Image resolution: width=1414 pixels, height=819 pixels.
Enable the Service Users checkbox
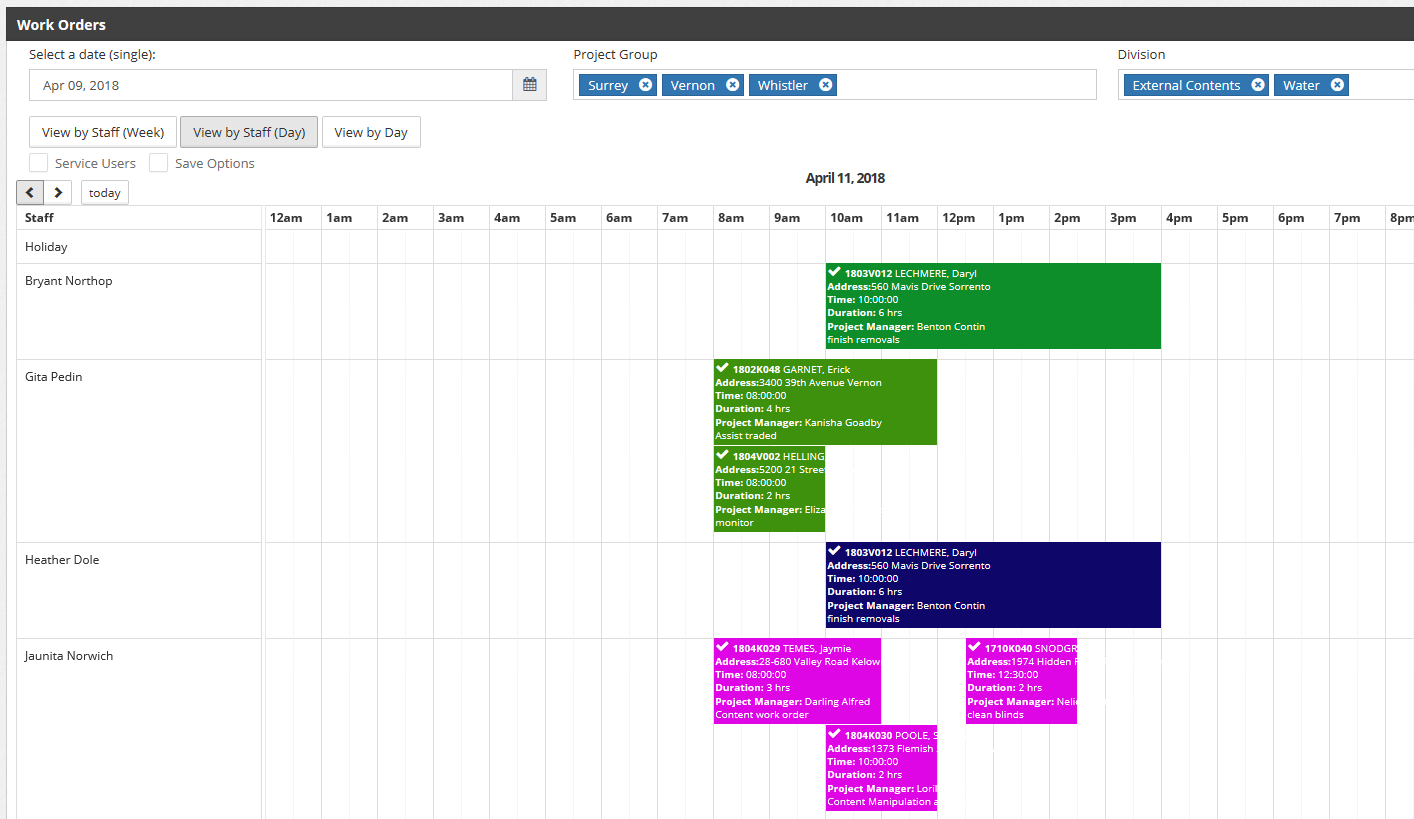click(39, 163)
